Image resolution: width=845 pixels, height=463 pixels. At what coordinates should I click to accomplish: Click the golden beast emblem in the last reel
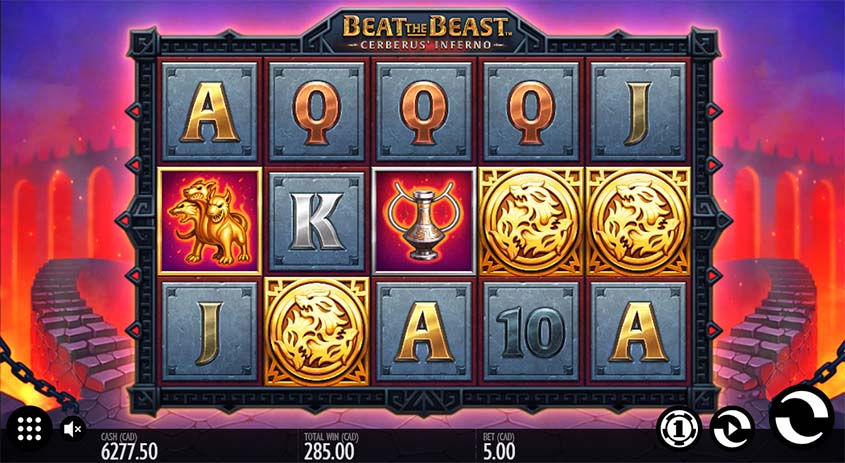tap(639, 221)
